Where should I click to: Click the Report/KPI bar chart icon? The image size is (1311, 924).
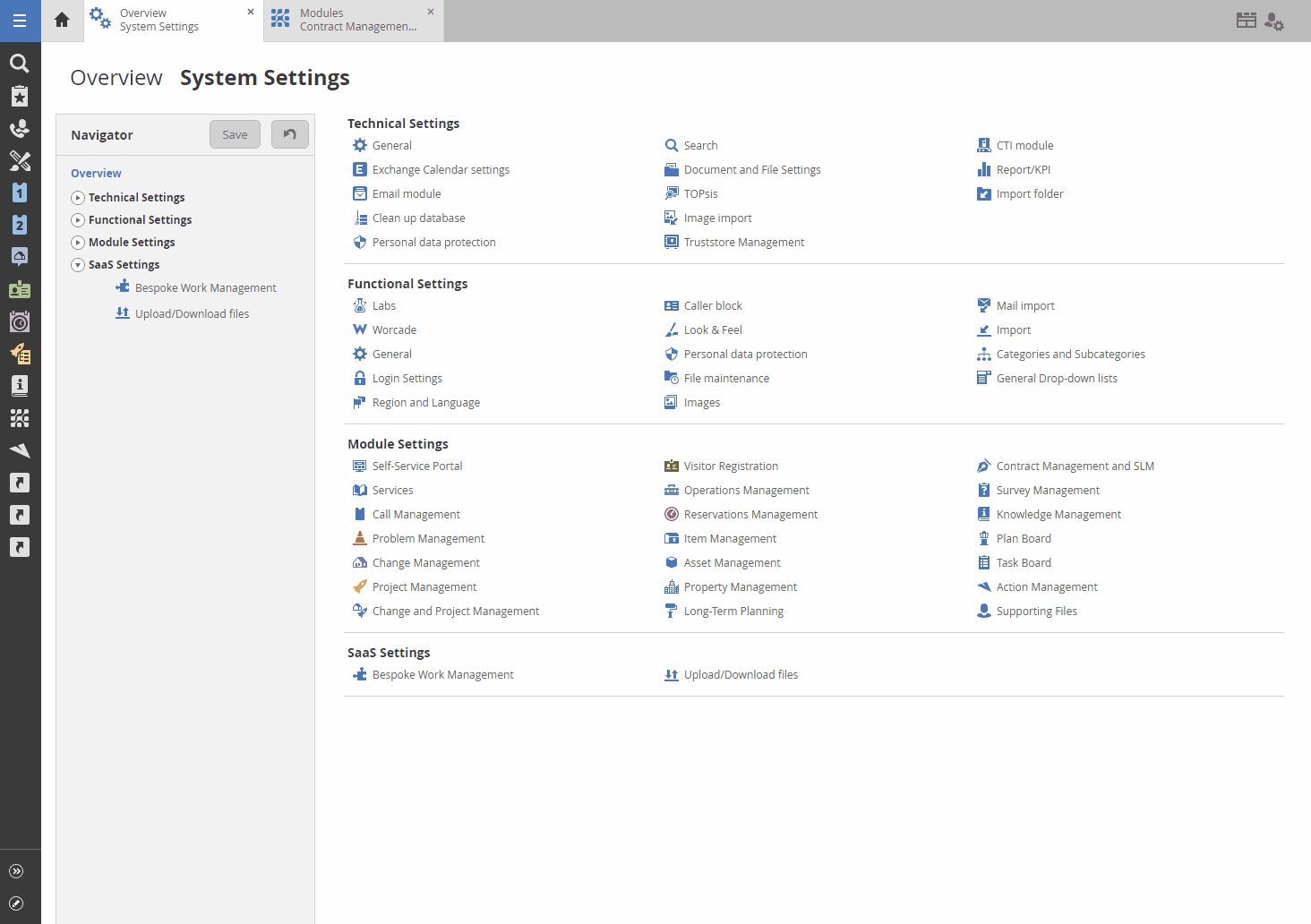[x=984, y=169]
